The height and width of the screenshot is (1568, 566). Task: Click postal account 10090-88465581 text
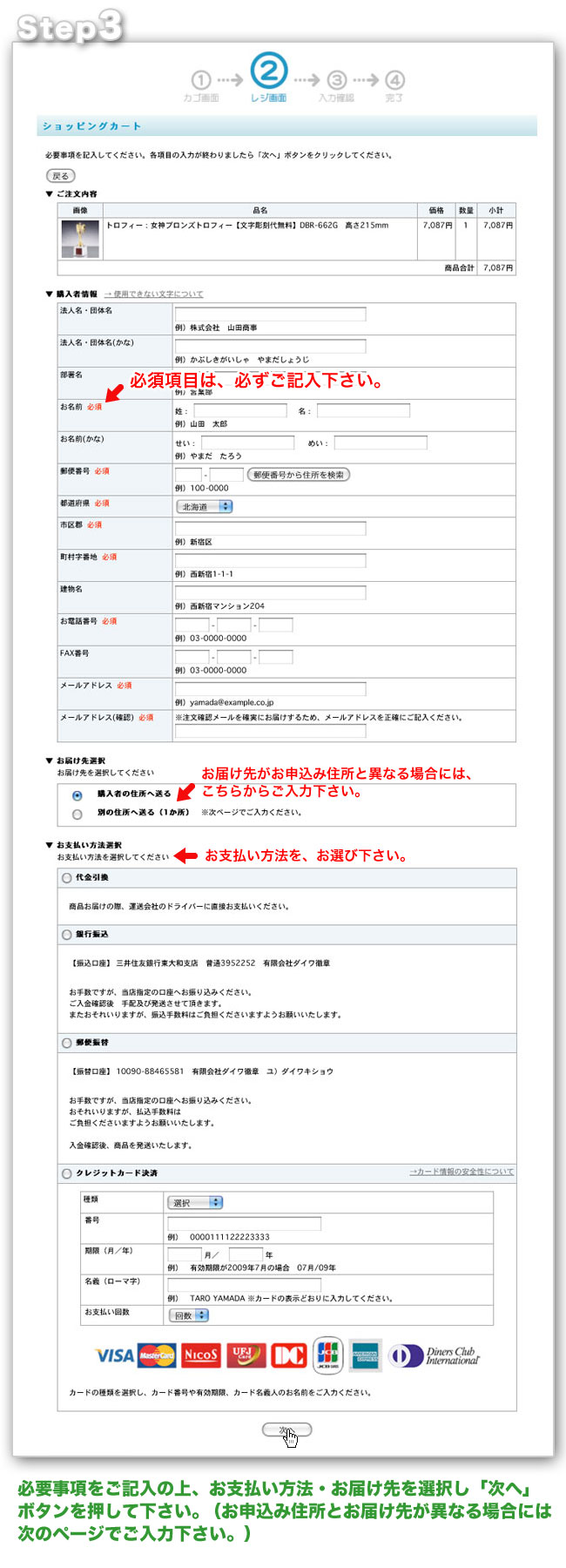coord(150,1071)
